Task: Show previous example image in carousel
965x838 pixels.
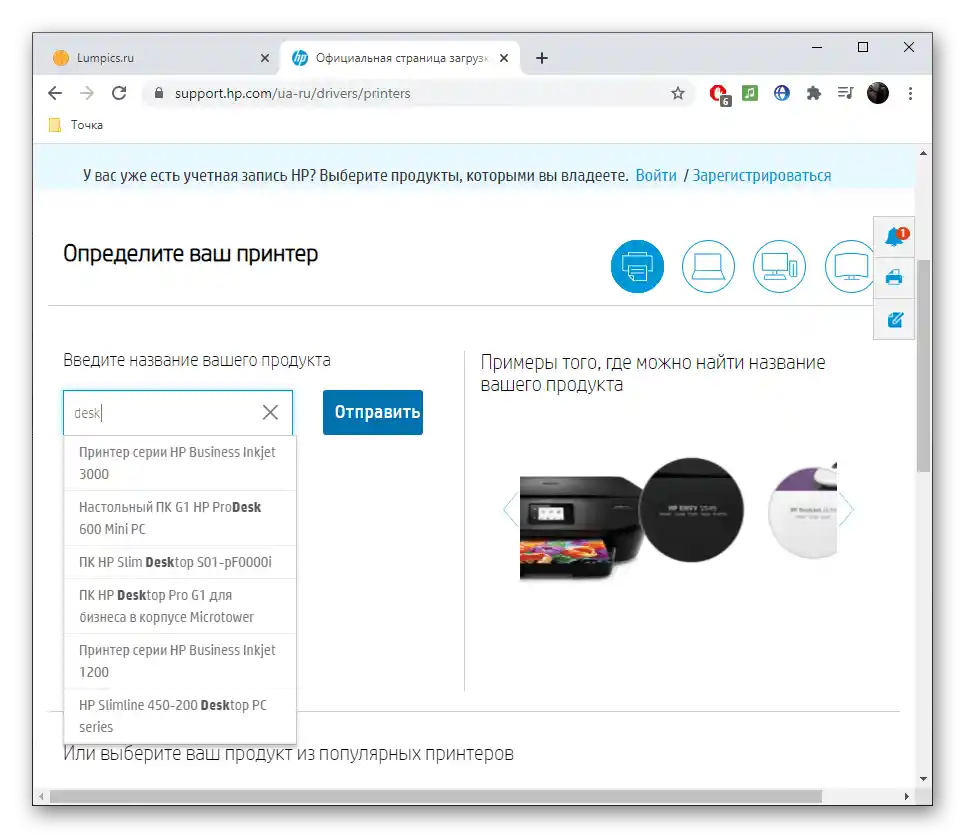Action: tap(511, 509)
